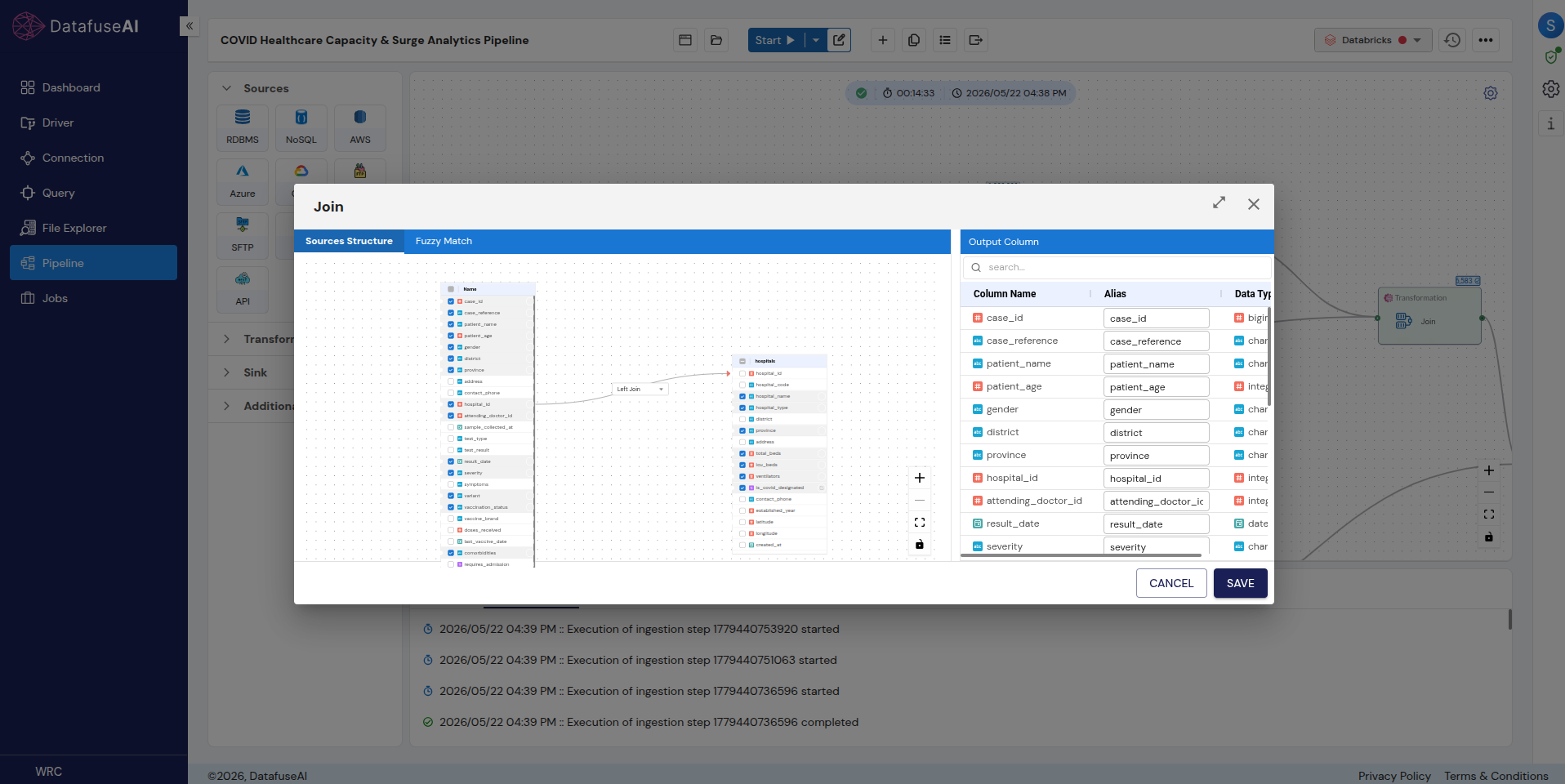Switch to the Fuzzy Match tab
The image size is (1565, 784).
(x=444, y=241)
